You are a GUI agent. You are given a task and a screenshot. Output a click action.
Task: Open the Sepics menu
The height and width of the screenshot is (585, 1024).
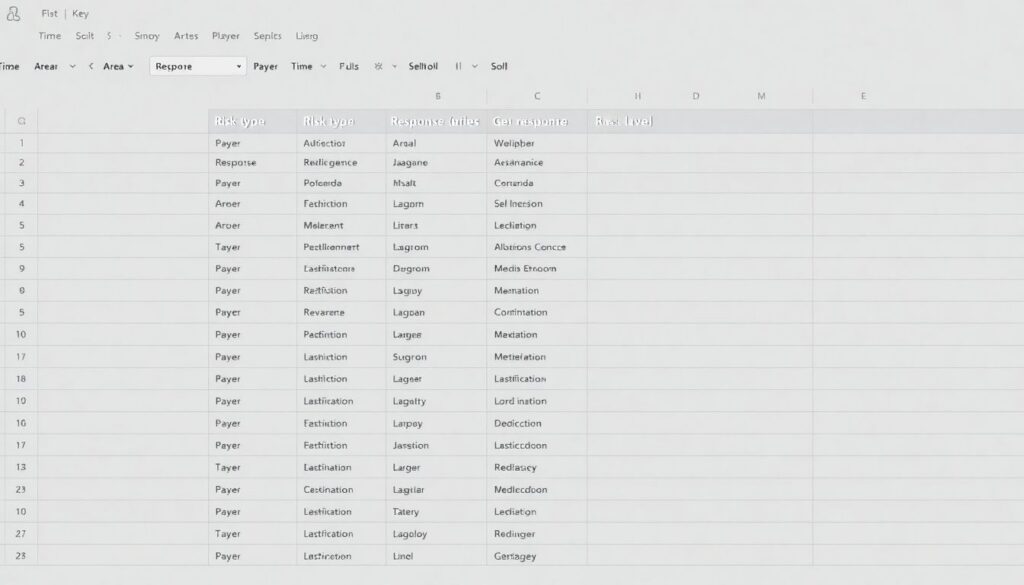point(268,36)
